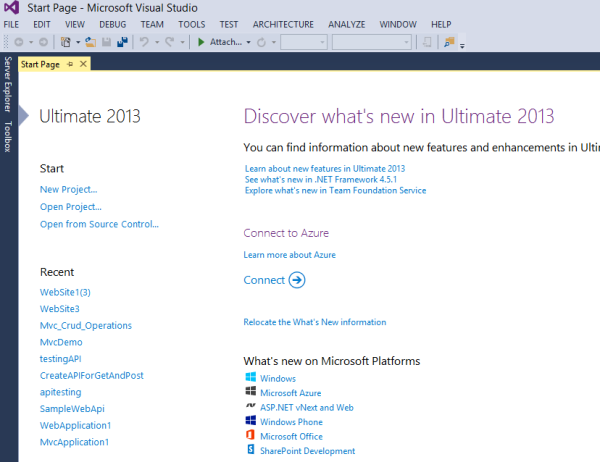Click Learn more about Azure link
The width and height of the screenshot is (600, 462).
tap(289, 255)
